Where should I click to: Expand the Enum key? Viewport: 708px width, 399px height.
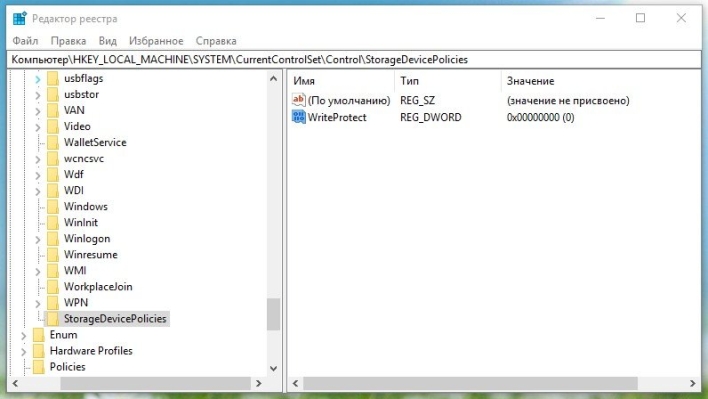23,336
